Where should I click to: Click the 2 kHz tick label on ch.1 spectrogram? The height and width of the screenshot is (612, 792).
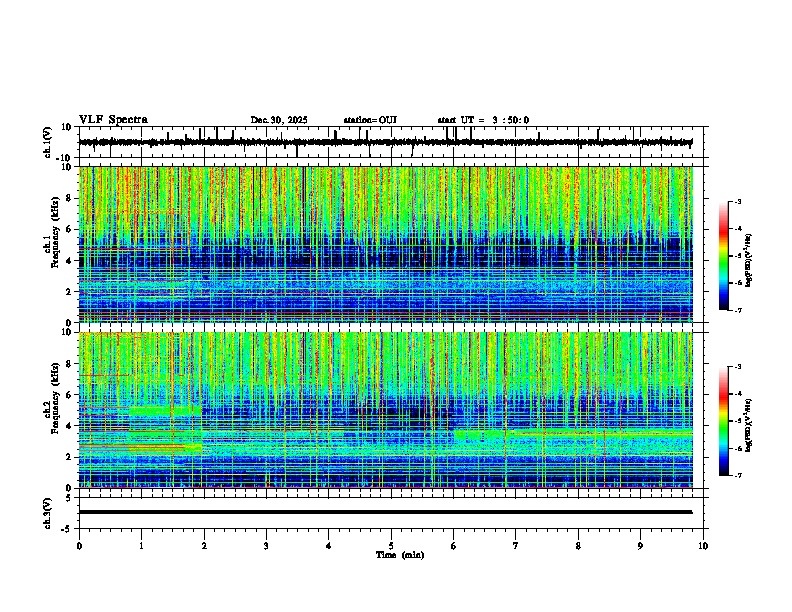pyautogui.click(x=69, y=292)
